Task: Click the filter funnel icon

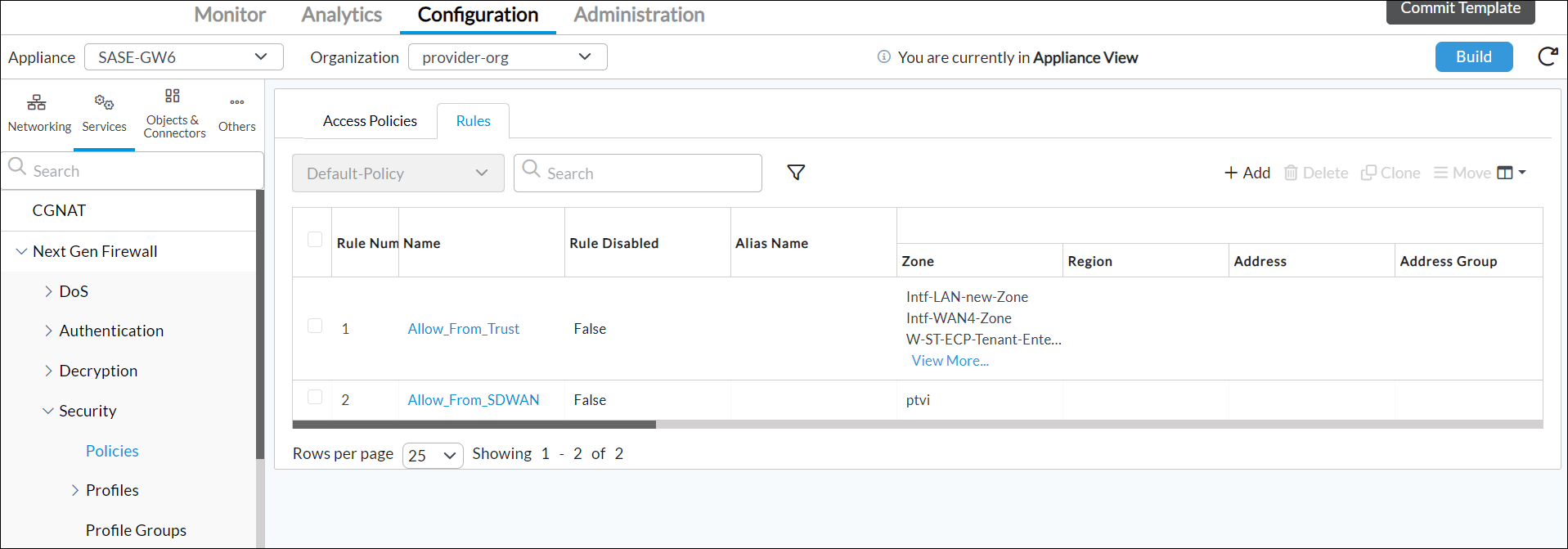Action: click(x=796, y=173)
